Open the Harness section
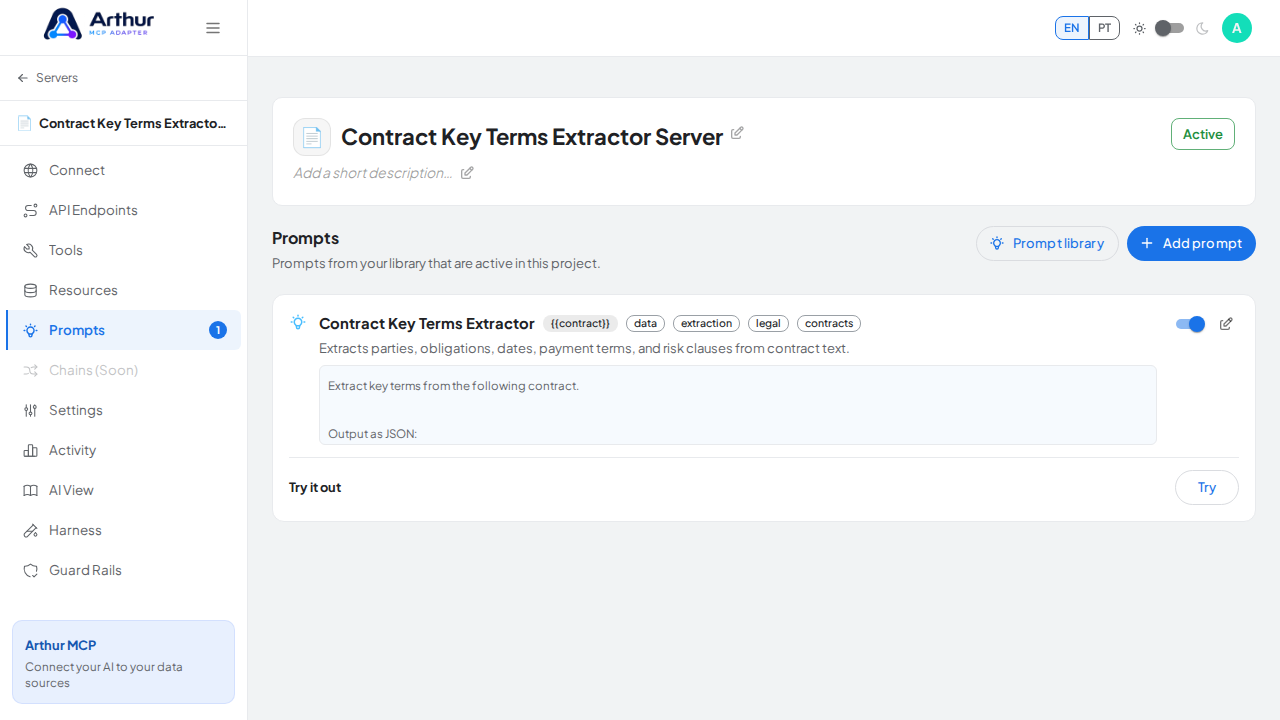The height and width of the screenshot is (720, 1280). [x=123, y=530]
